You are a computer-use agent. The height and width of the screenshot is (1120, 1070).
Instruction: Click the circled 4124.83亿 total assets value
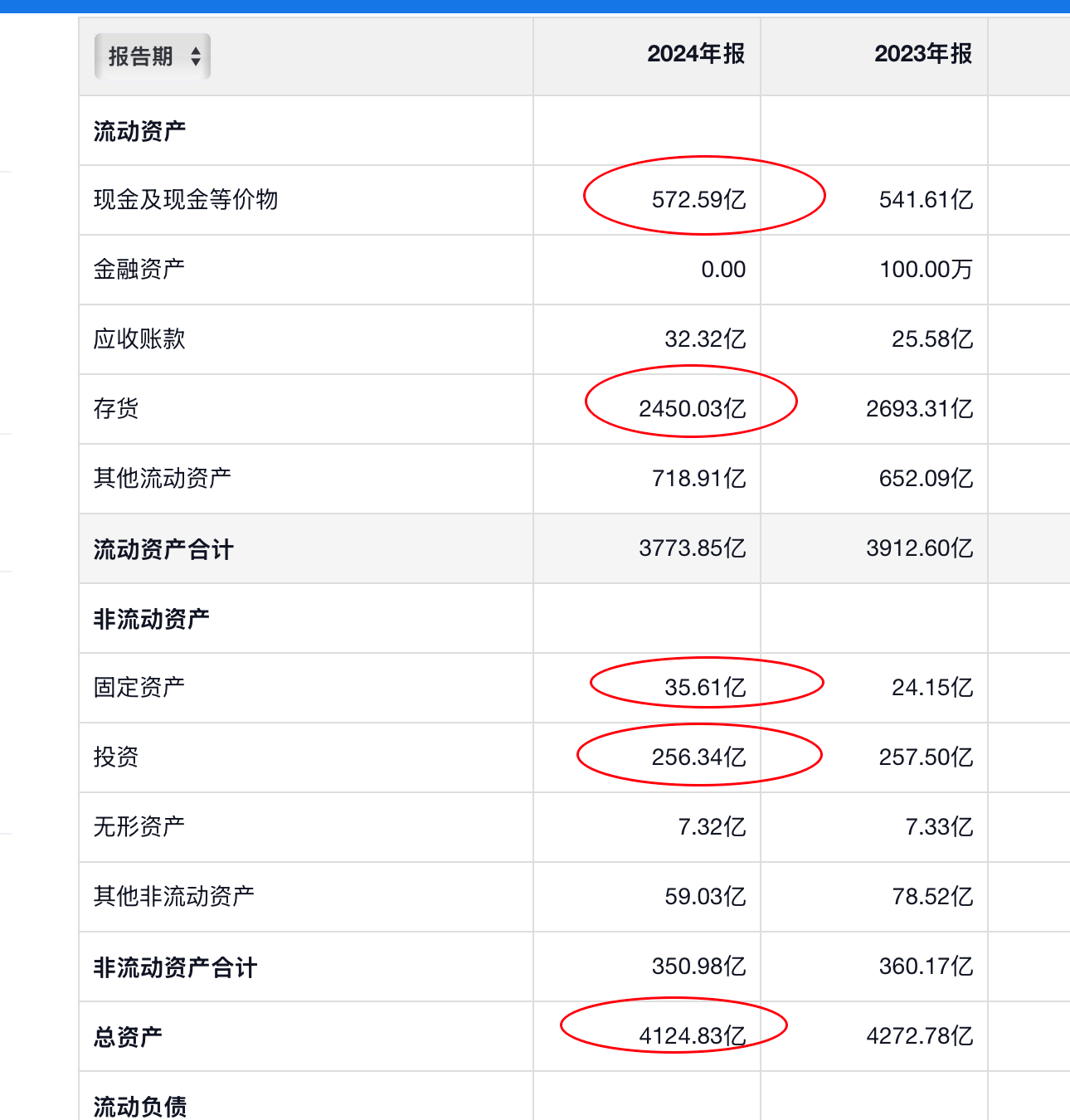pos(693,1036)
